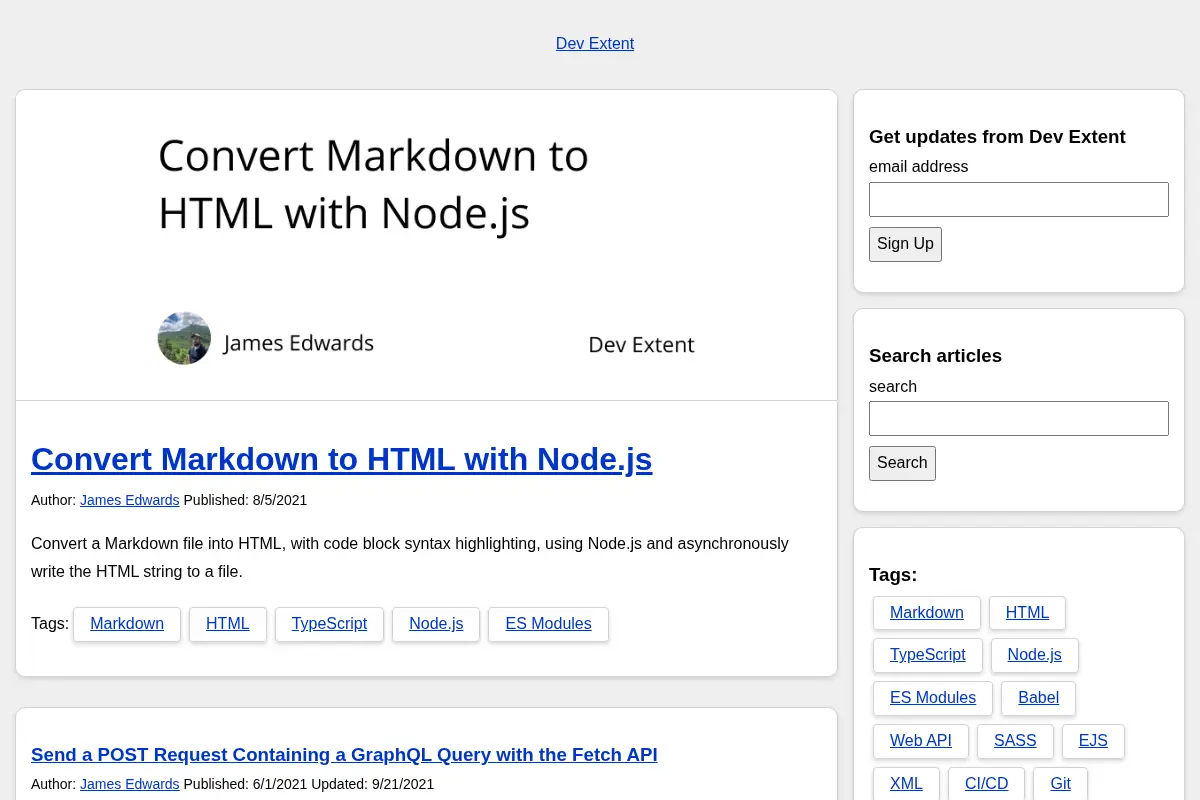Open the Babel tag in sidebar
This screenshot has height=800, width=1200.
coord(1038,698)
